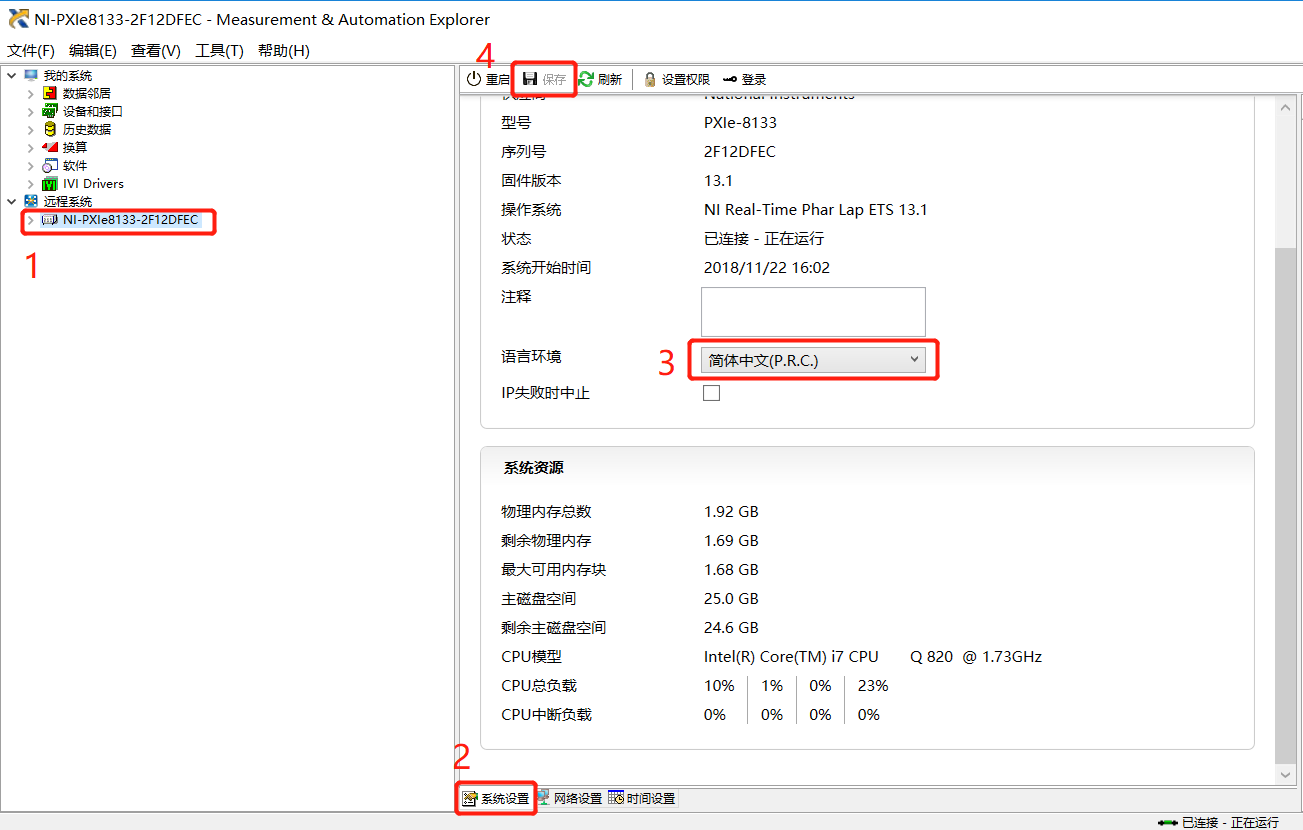Click the CPU中断负载 row label

pyautogui.click(x=546, y=715)
